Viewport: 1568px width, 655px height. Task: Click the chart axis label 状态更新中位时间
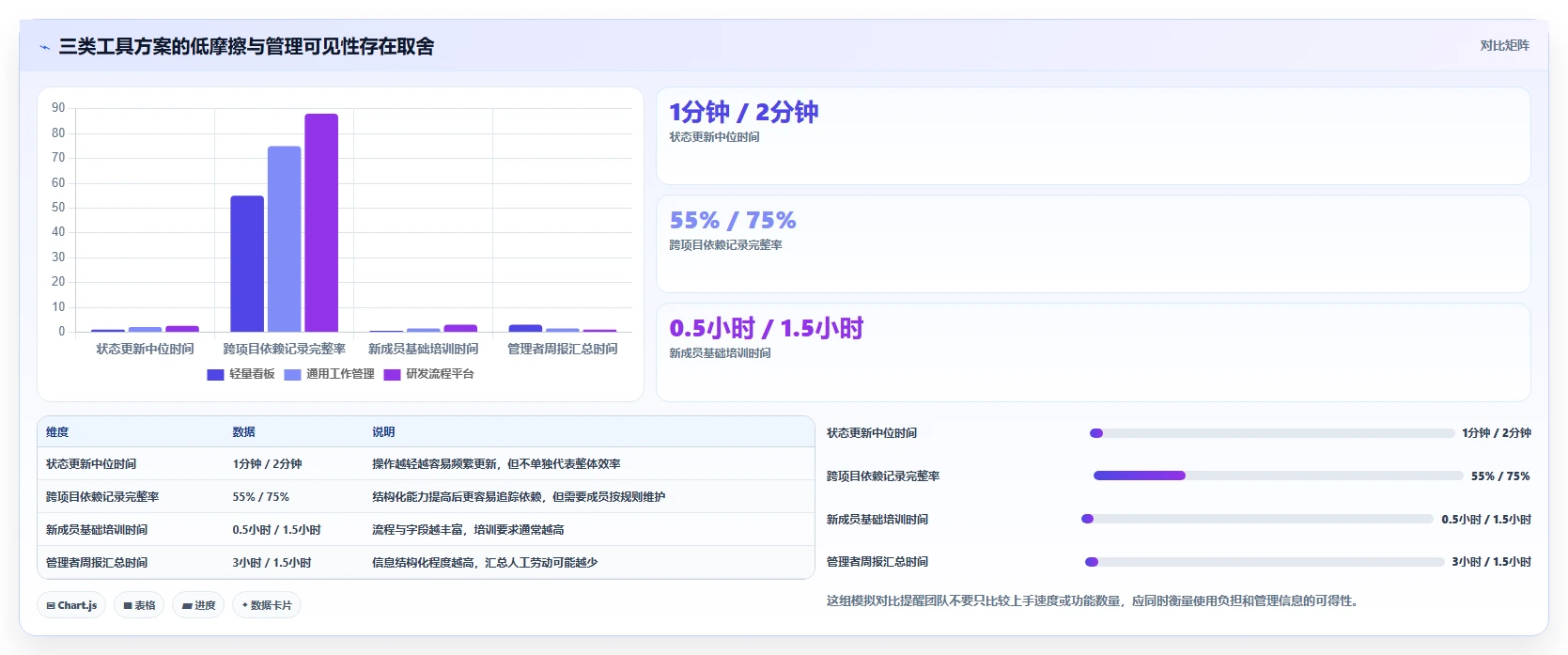pos(145,349)
